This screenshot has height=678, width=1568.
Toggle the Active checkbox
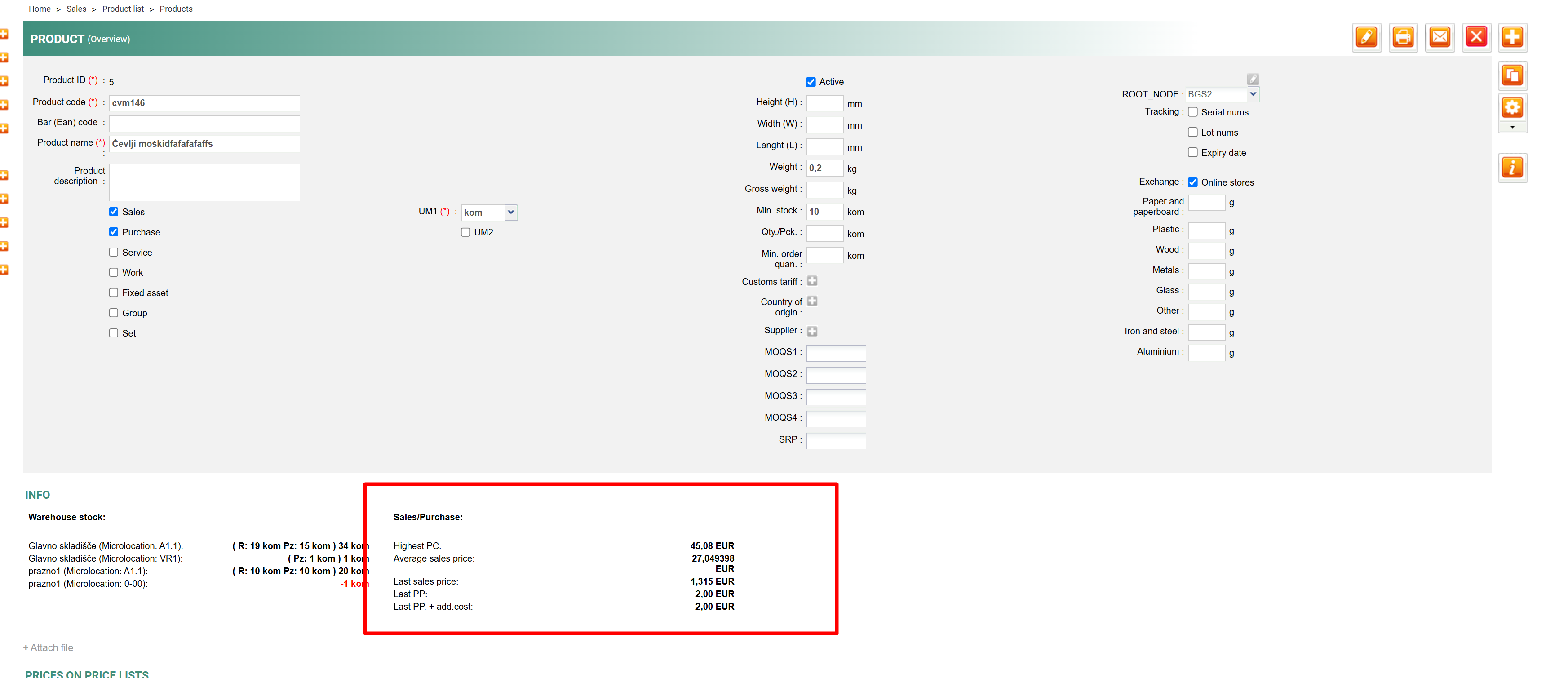(811, 82)
